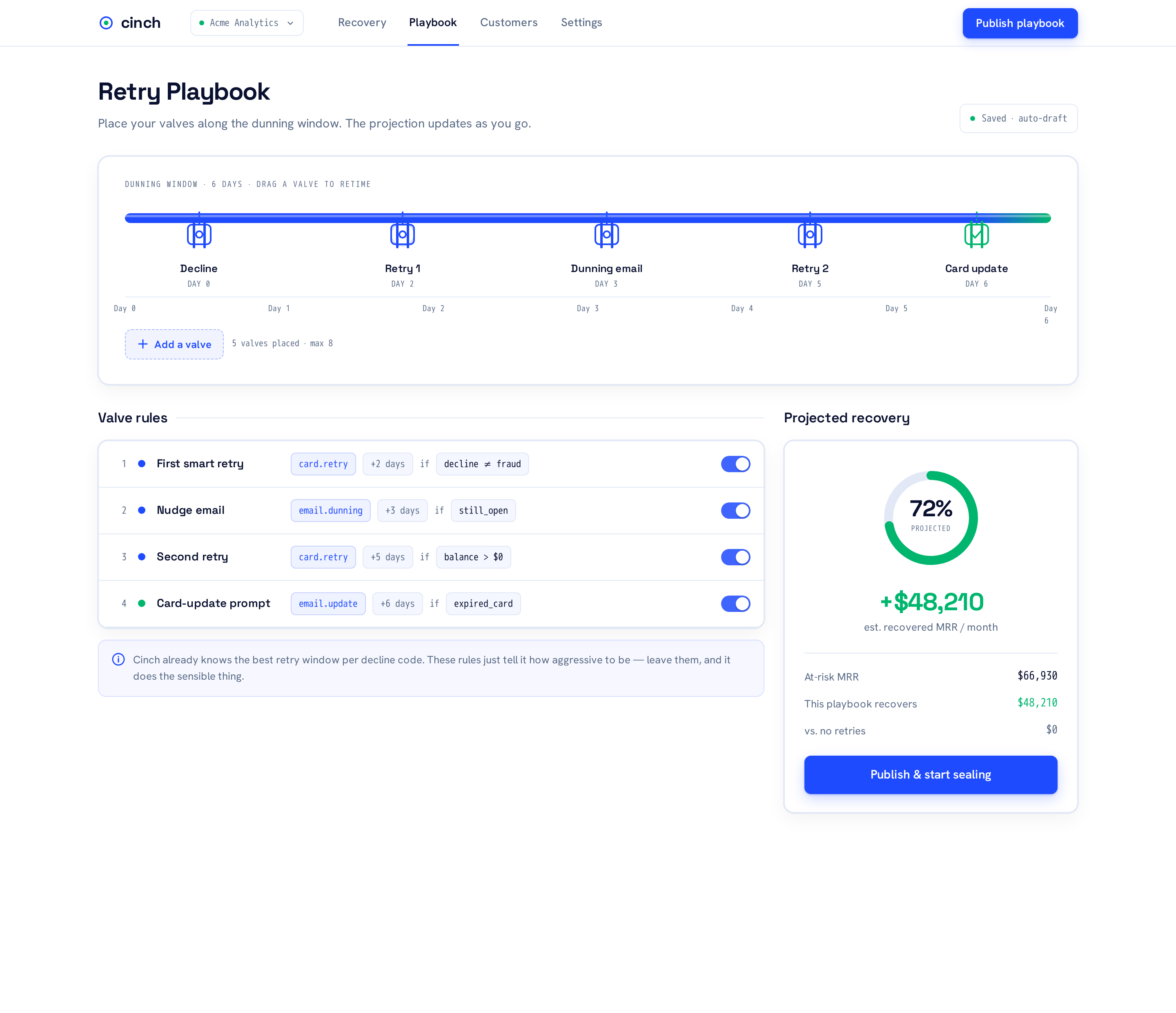This screenshot has width=1176, height=1013.
Task: Toggle the Card-update prompt rule off
Action: (x=735, y=604)
